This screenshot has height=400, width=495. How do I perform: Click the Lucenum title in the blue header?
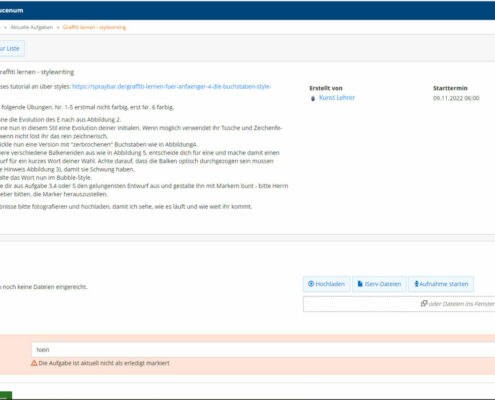(x=11, y=10)
